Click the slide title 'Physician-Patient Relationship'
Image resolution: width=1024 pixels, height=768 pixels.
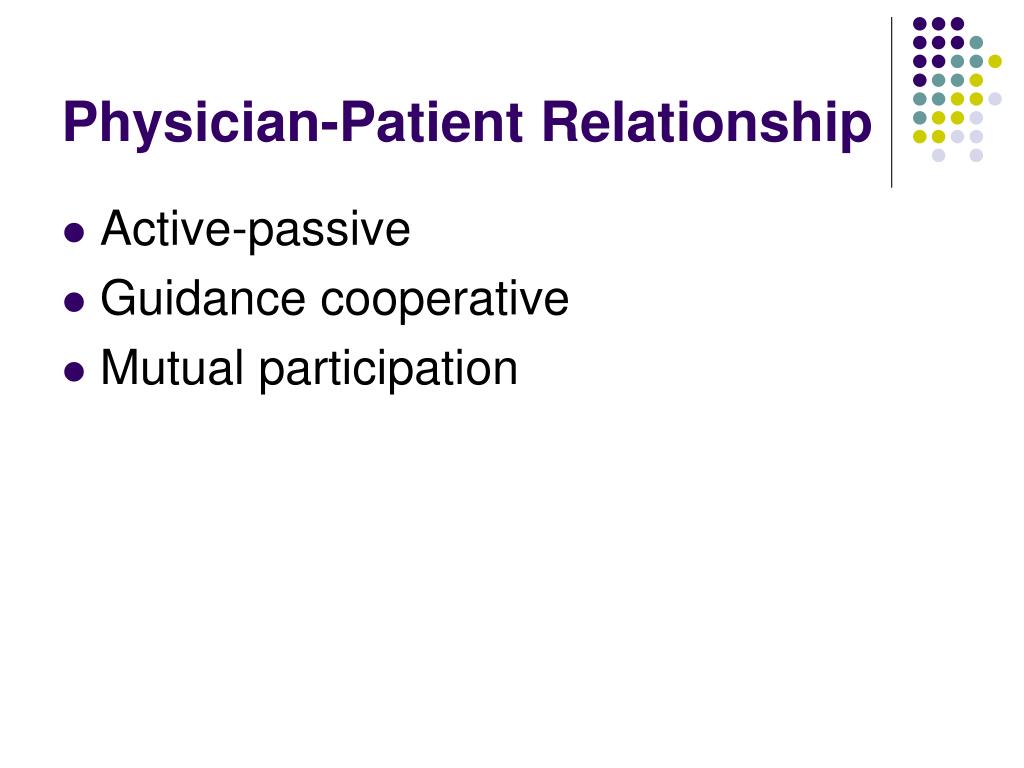tap(467, 124)
